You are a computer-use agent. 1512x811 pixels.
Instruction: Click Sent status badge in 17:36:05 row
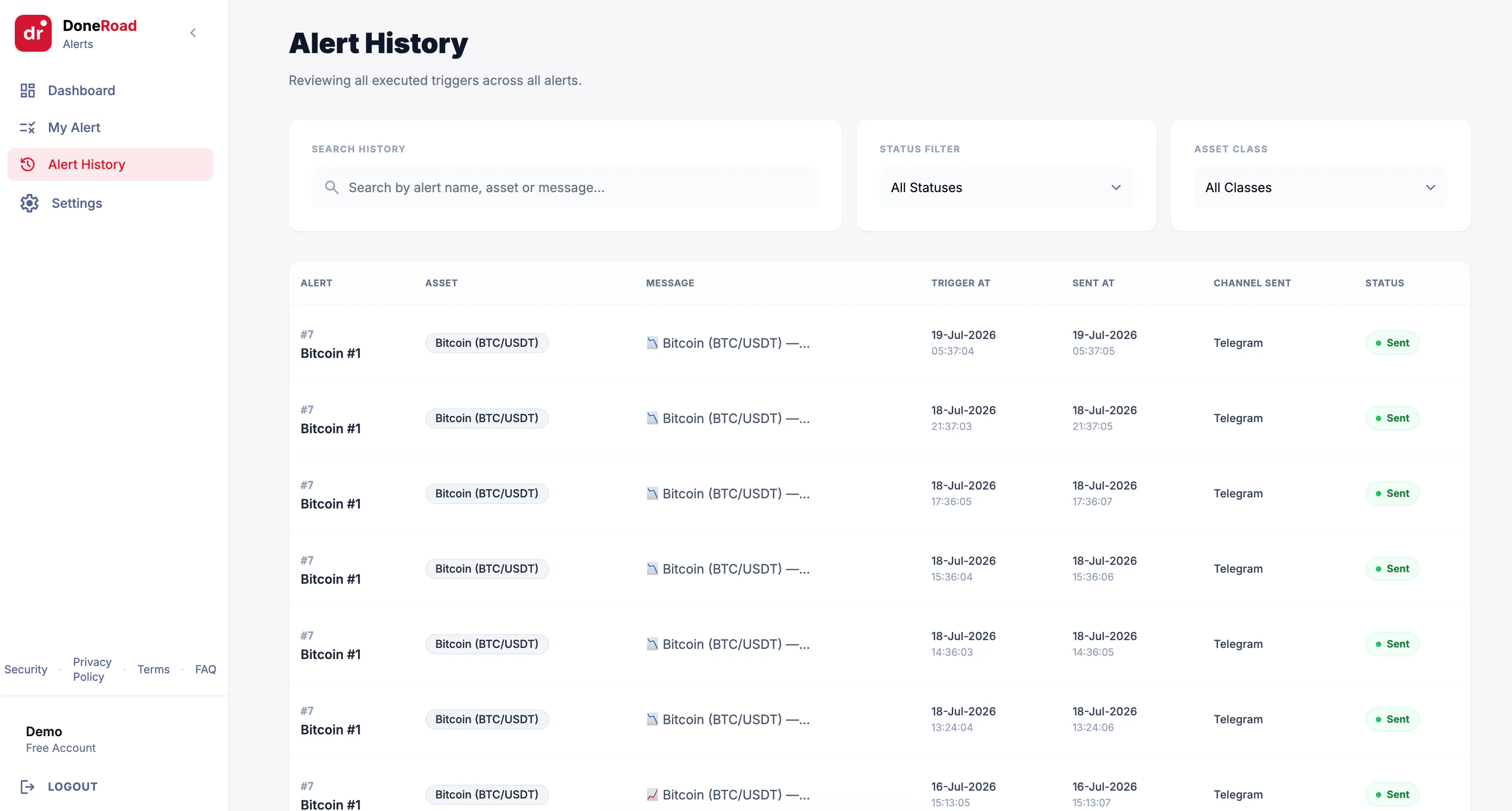click(1392, 494)
